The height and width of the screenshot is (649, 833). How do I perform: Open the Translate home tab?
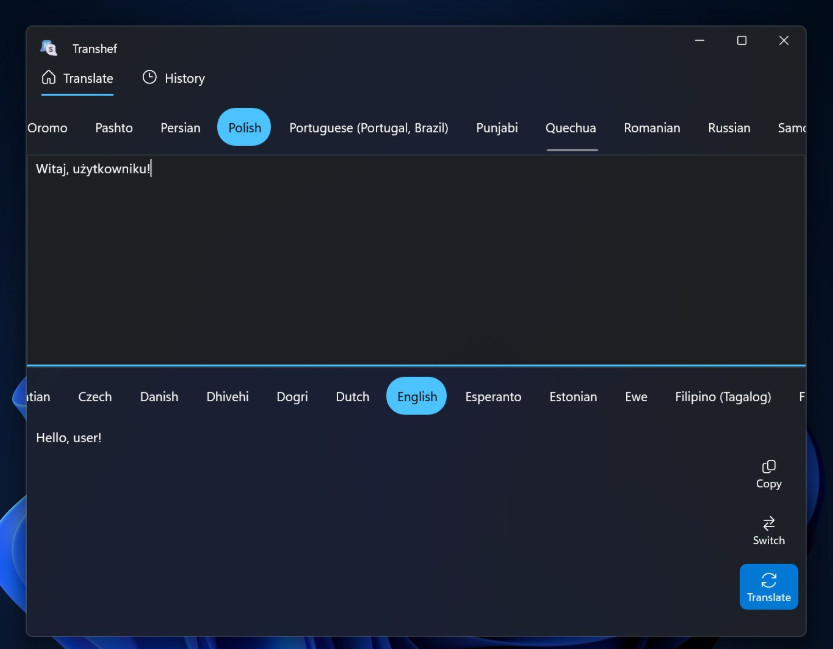(x=78, y=79)
